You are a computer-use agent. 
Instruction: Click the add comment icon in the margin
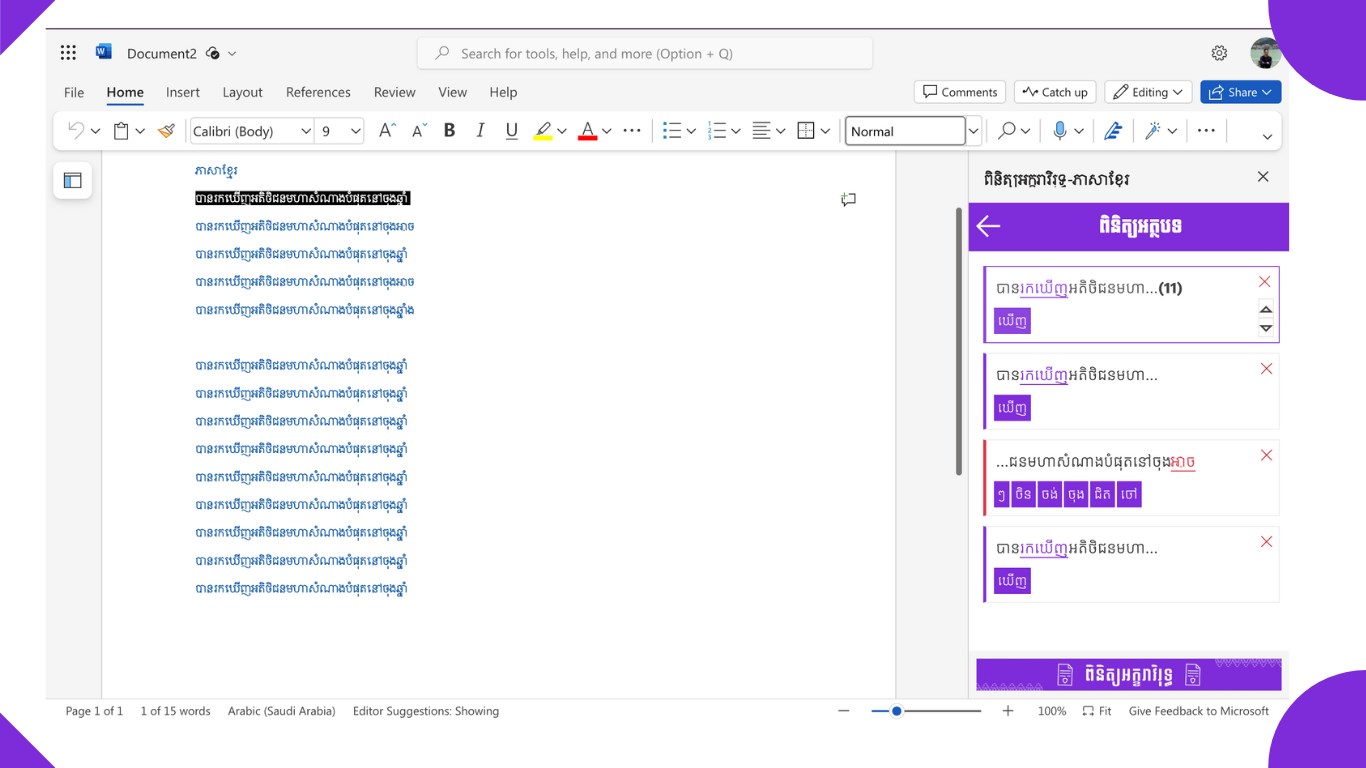(848, 200)
